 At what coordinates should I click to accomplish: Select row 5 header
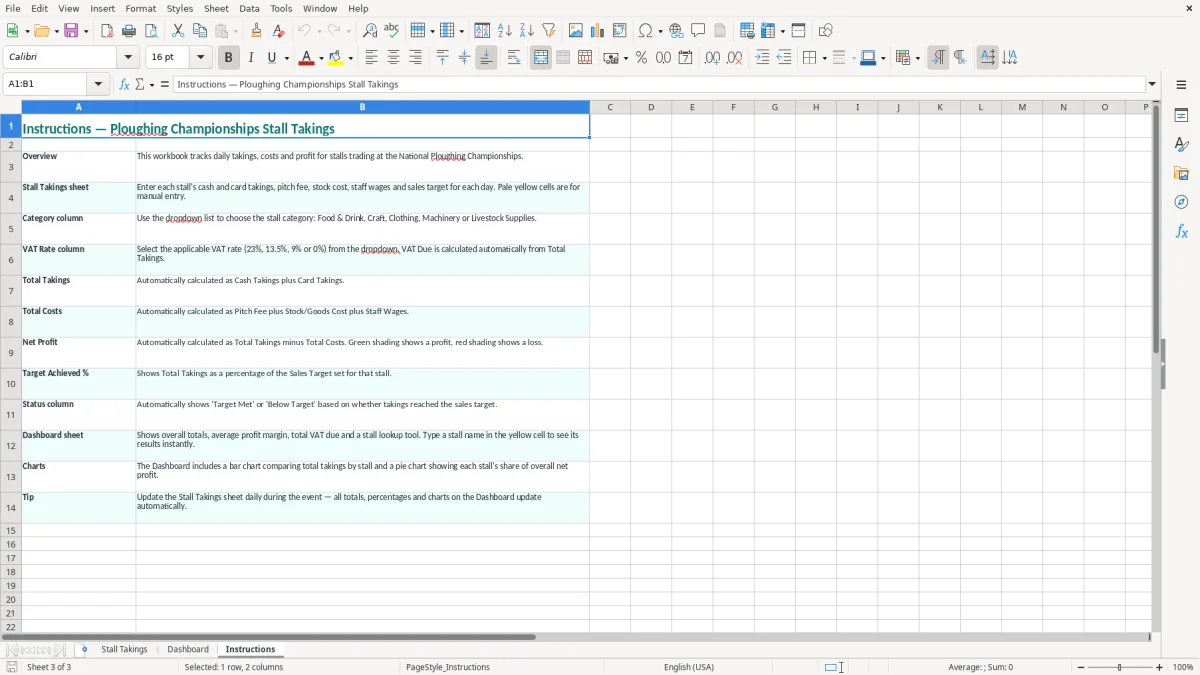click(10, 229)
